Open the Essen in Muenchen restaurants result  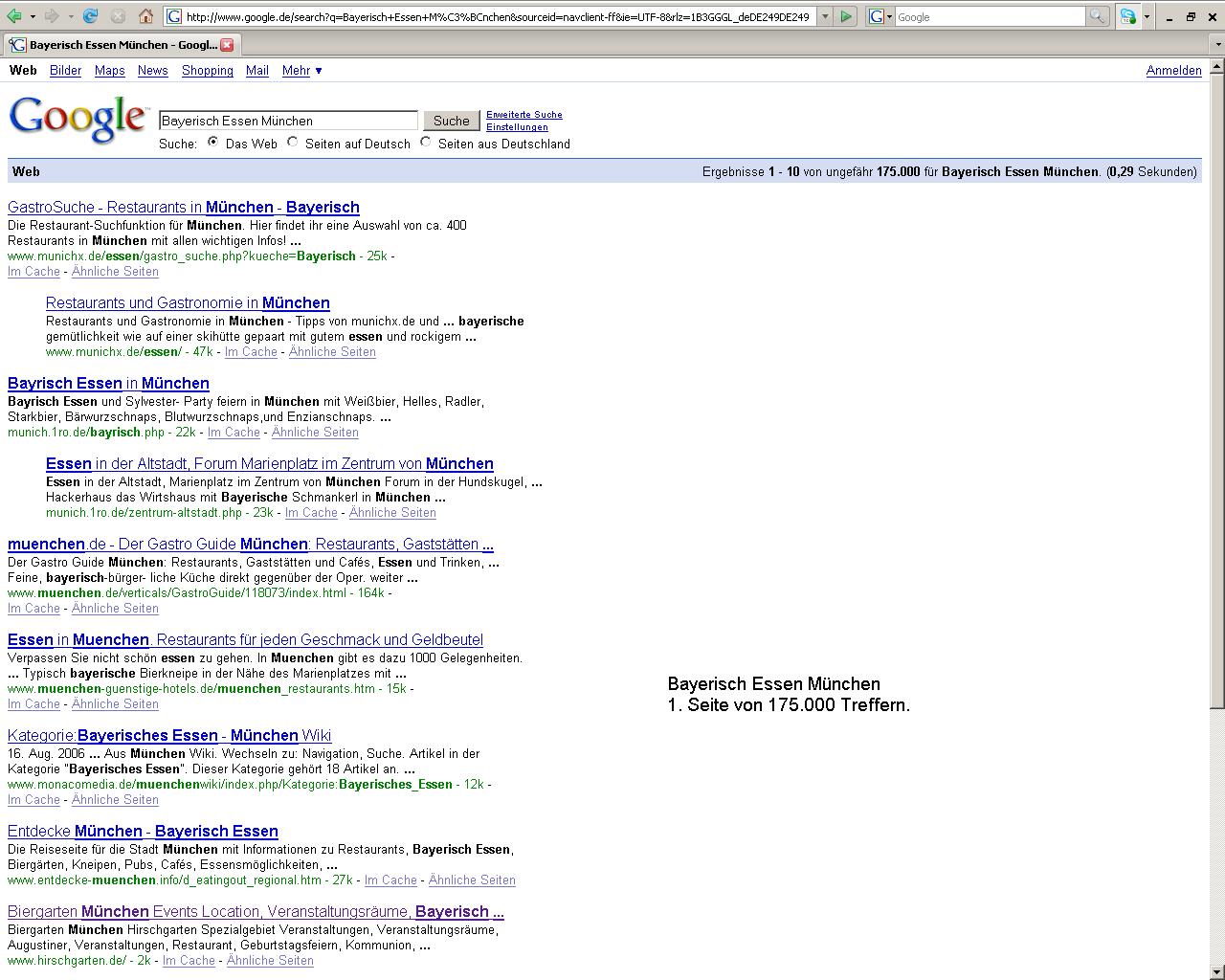tap(245, 640)
